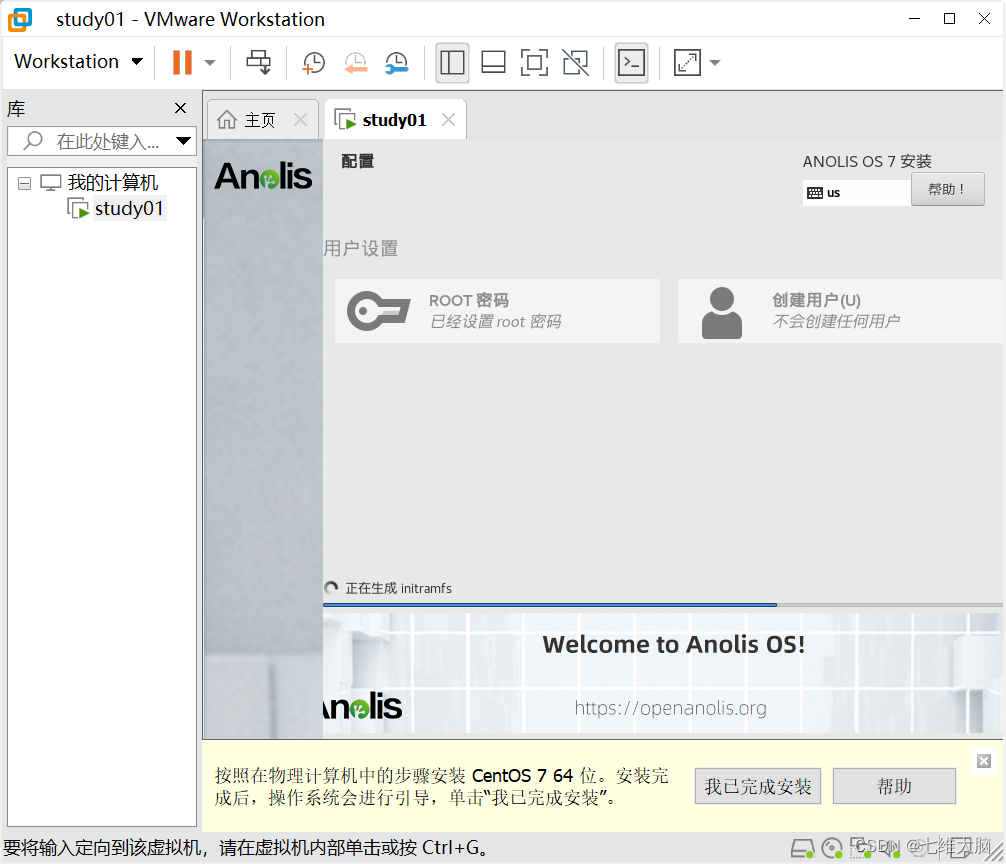Collapse the My Computer tree node
Screen dimensions: 1006x864
[24, 183]
